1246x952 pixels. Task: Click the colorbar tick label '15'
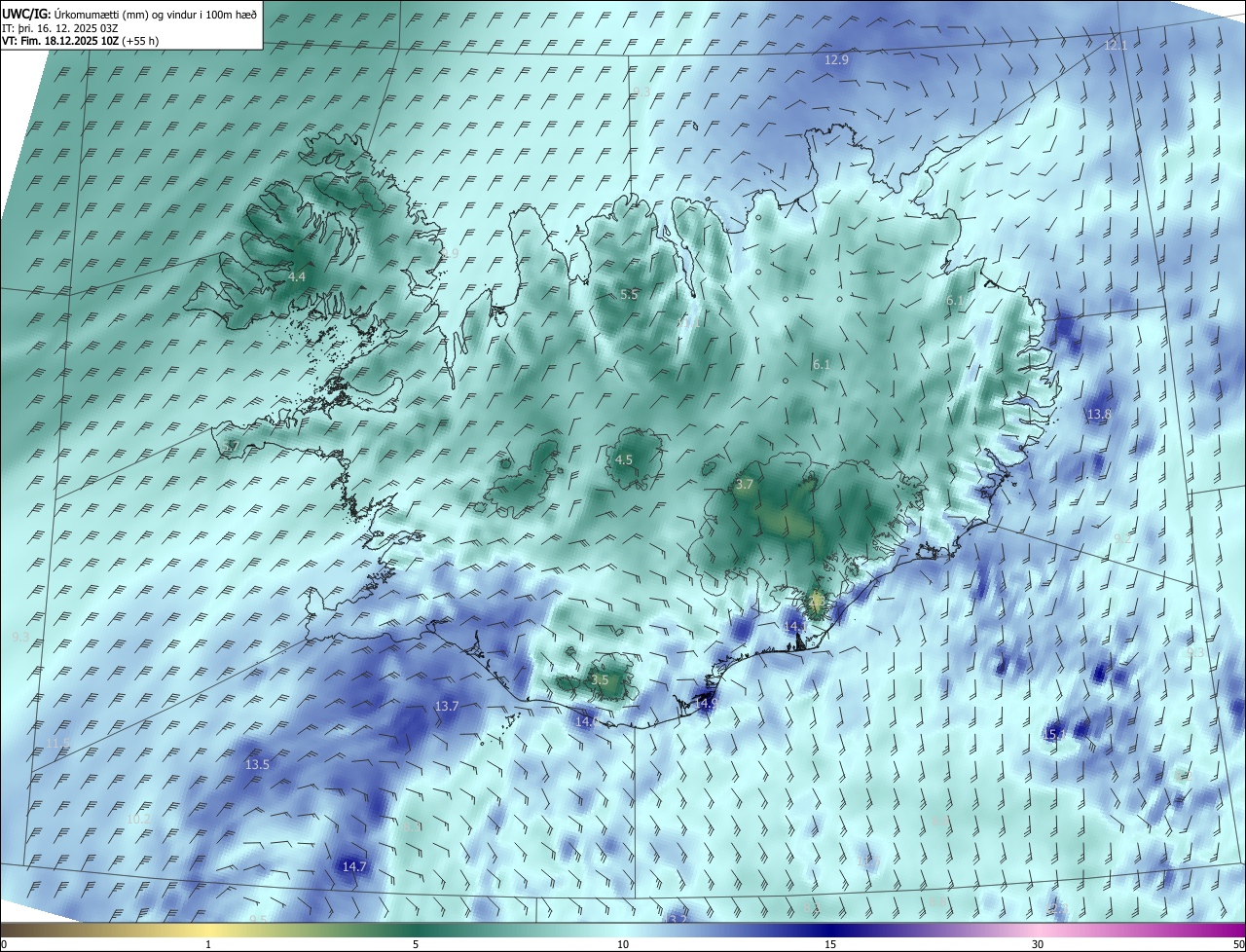coord(830,944)
